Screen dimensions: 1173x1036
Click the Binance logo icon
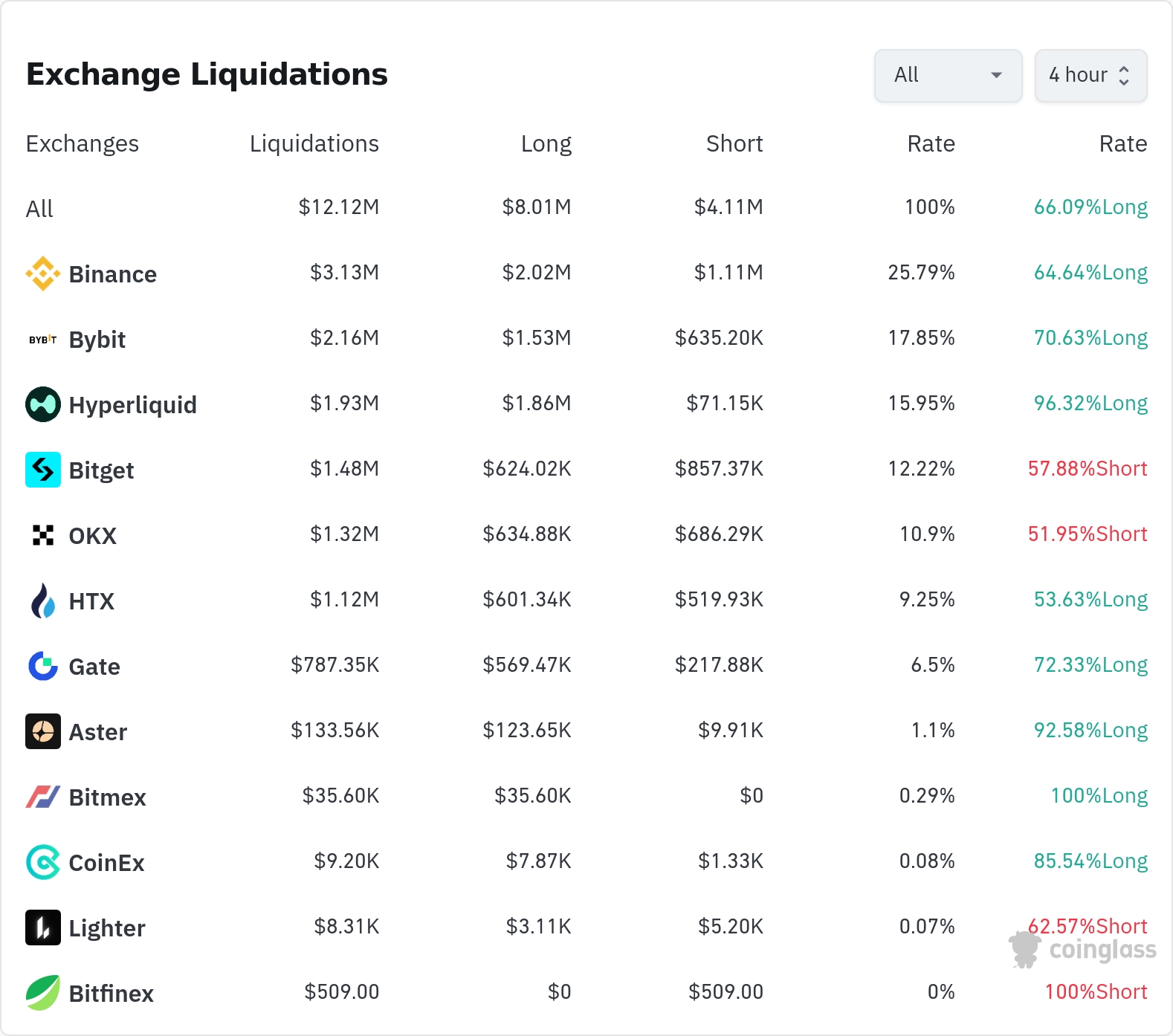click(43, 273)
